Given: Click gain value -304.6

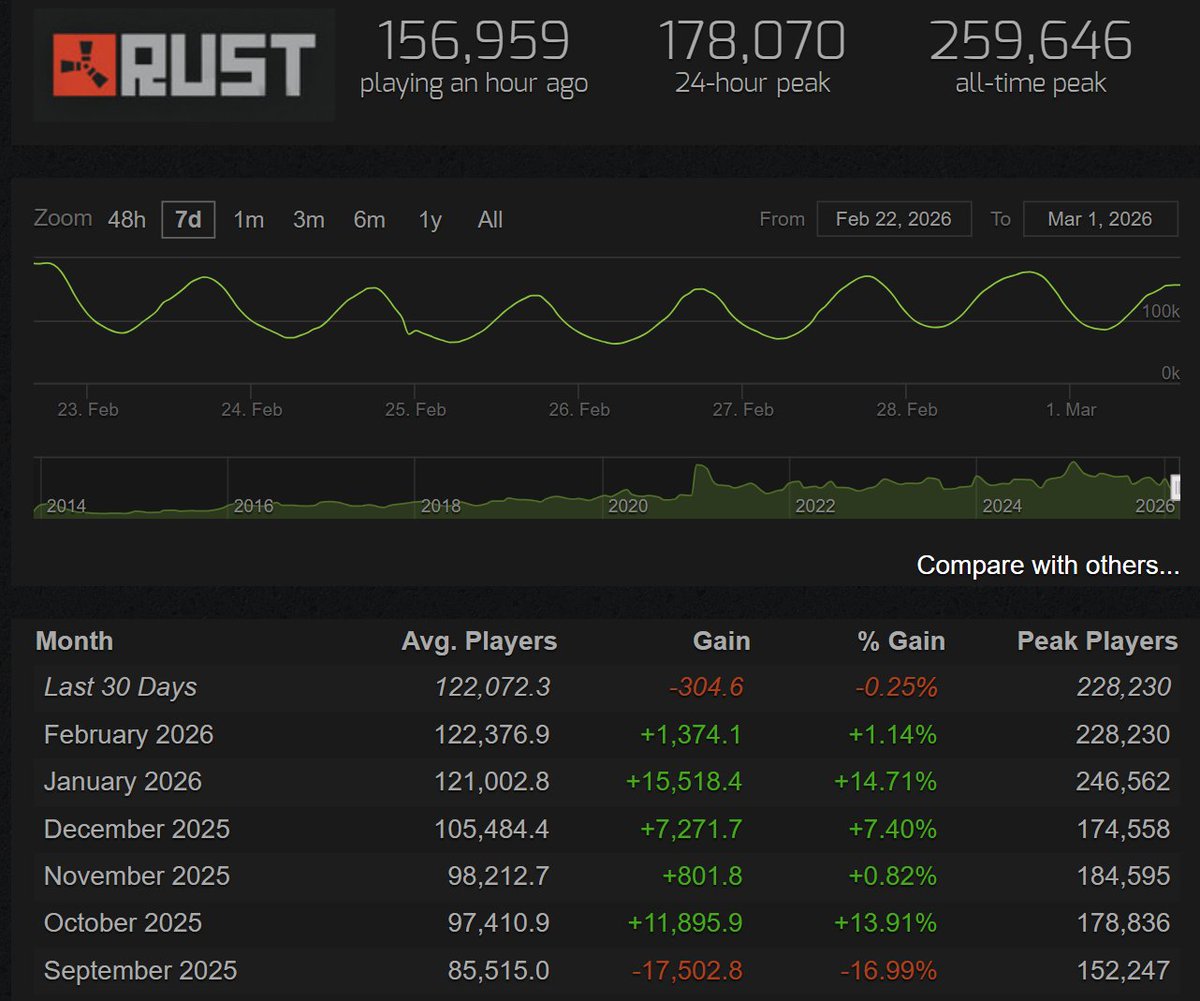Looking at the screenshot, I should click(x=704, y=687).
